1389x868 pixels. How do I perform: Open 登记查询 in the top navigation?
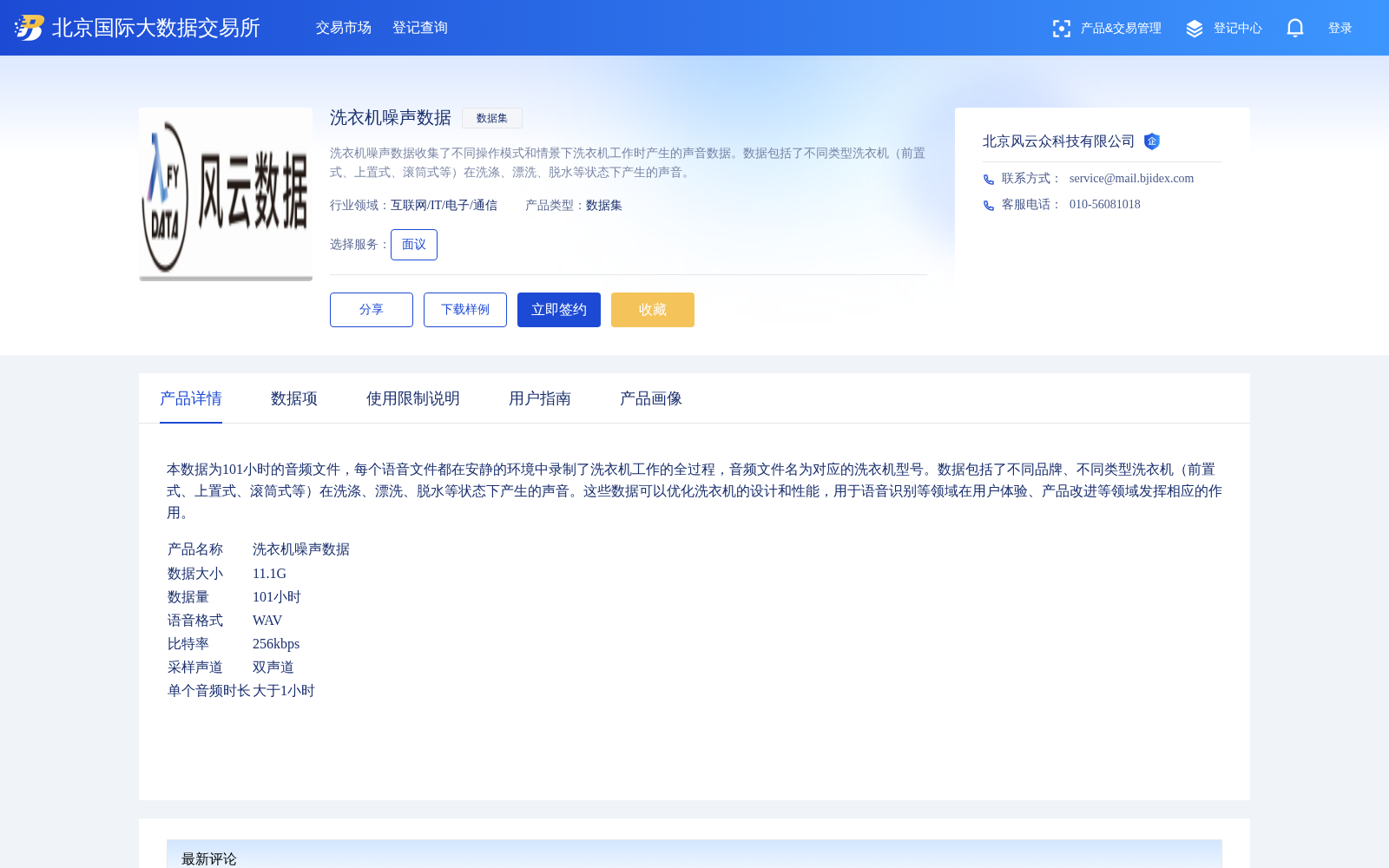(420, 28)
